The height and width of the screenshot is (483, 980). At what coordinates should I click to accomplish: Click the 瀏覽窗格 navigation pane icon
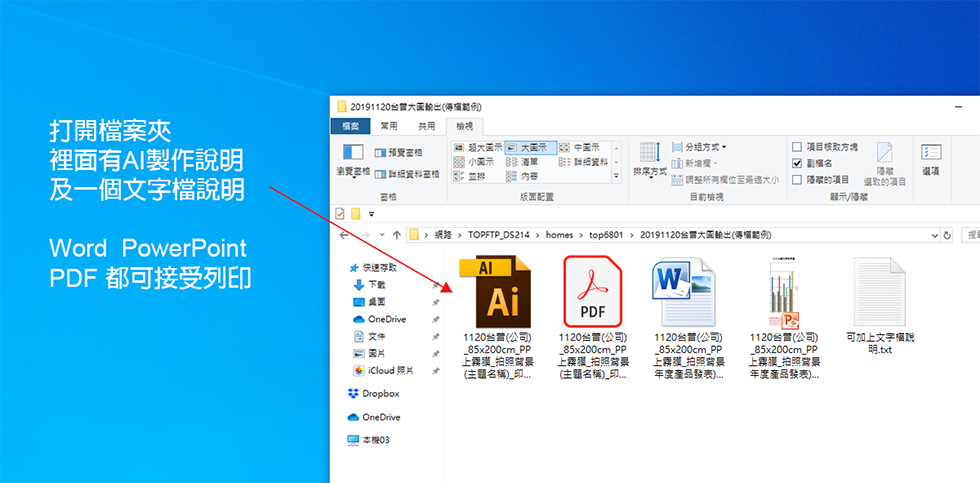[x=352, y=159]
